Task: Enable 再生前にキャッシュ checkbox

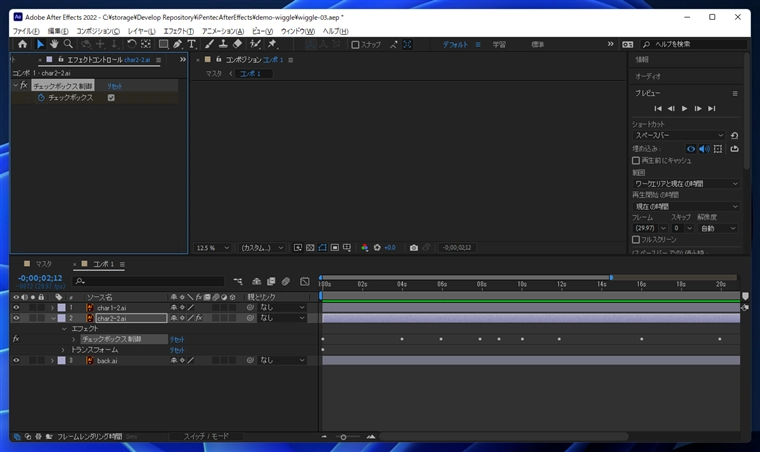Action: (636, 160)
